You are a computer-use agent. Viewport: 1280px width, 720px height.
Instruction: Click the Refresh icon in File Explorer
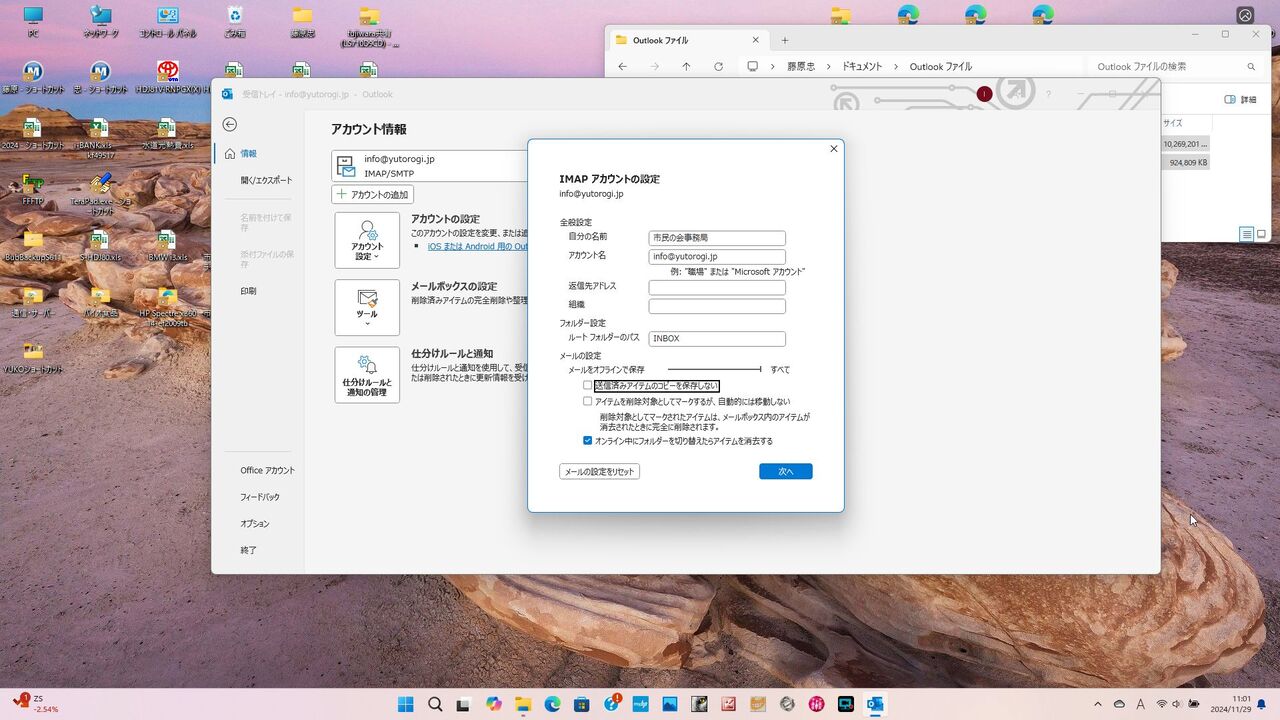(718, 67)
